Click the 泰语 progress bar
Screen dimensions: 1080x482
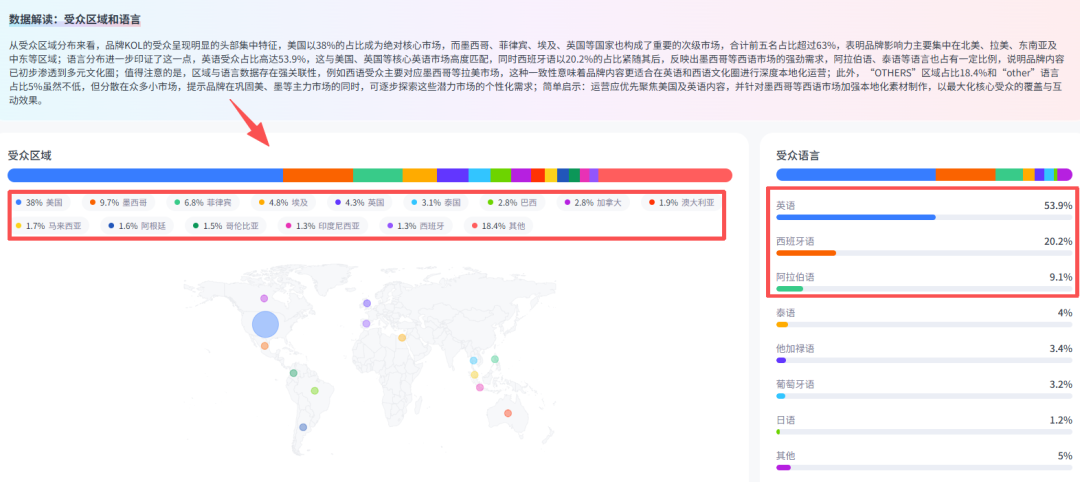(924, 324)
